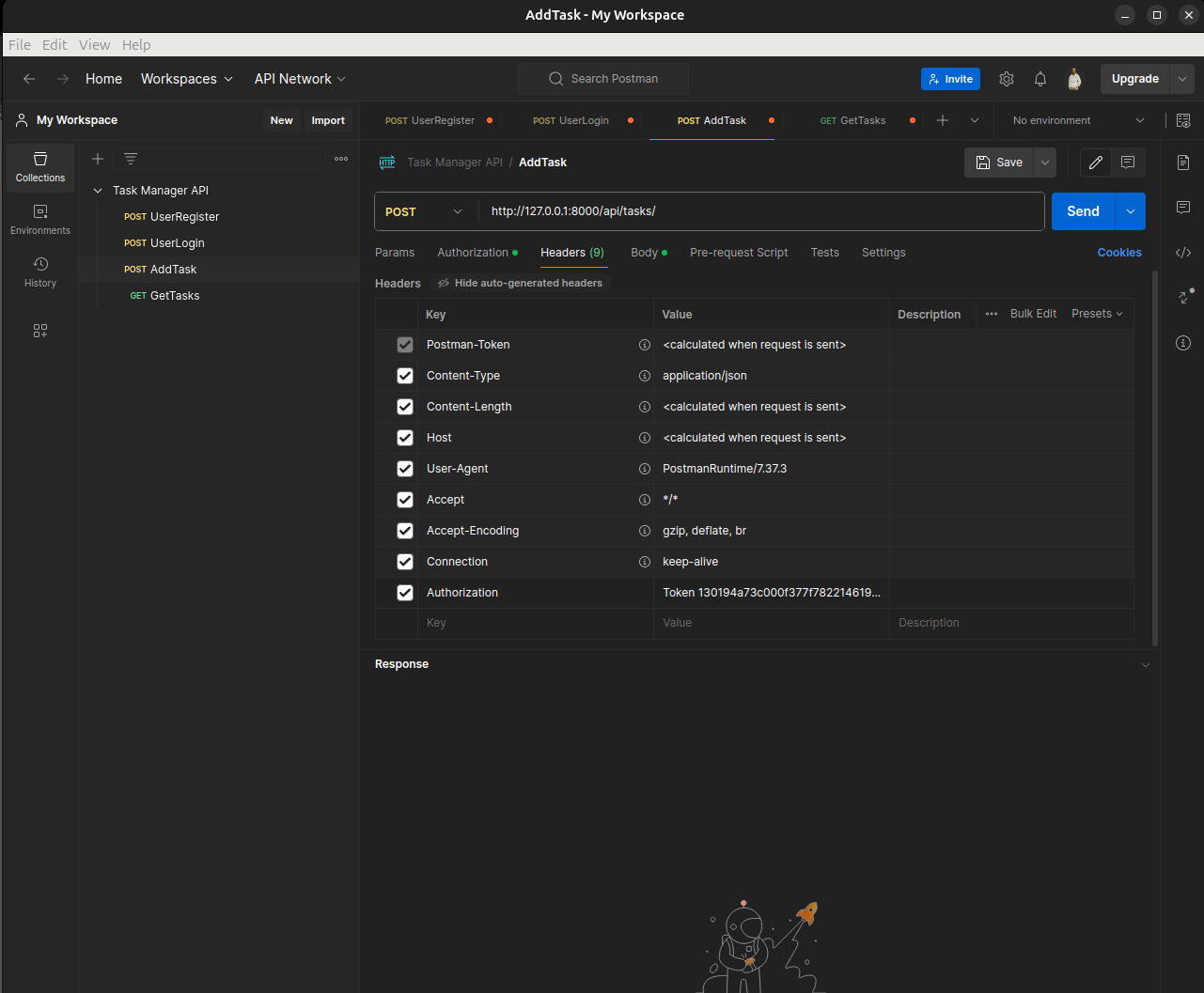The width and height of the screenshot is (1204, 993).
Task: Click Hide auto-generated headers
Action: coord(520,283)
